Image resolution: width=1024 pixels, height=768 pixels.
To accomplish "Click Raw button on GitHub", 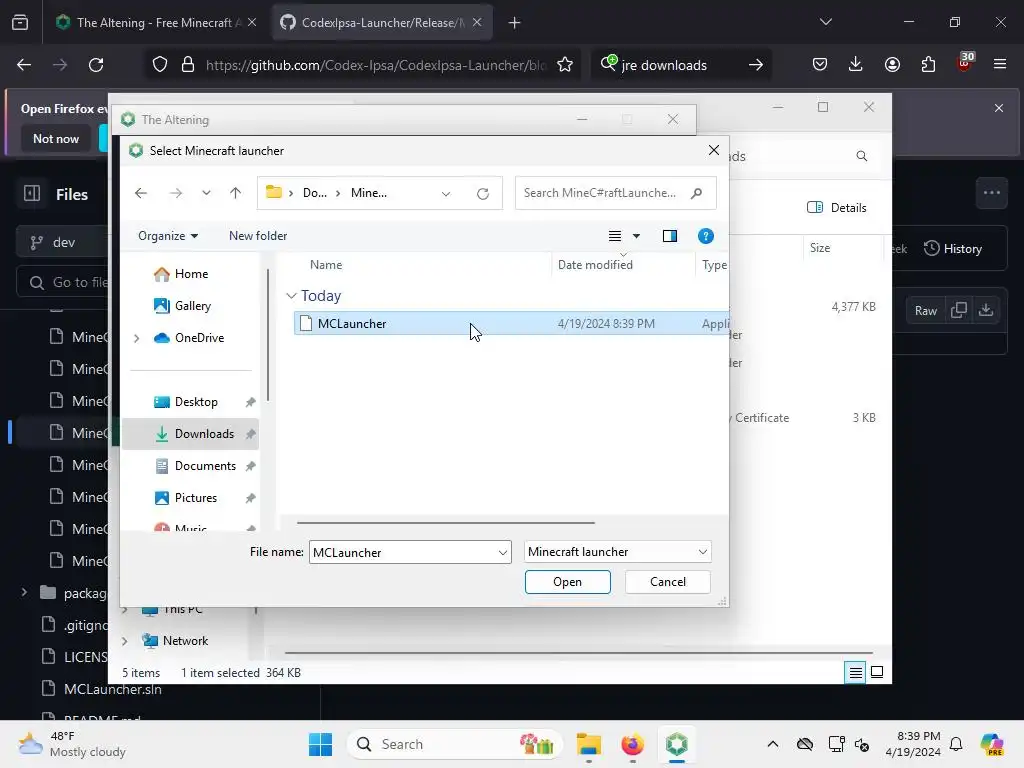I will coord(925,311).
